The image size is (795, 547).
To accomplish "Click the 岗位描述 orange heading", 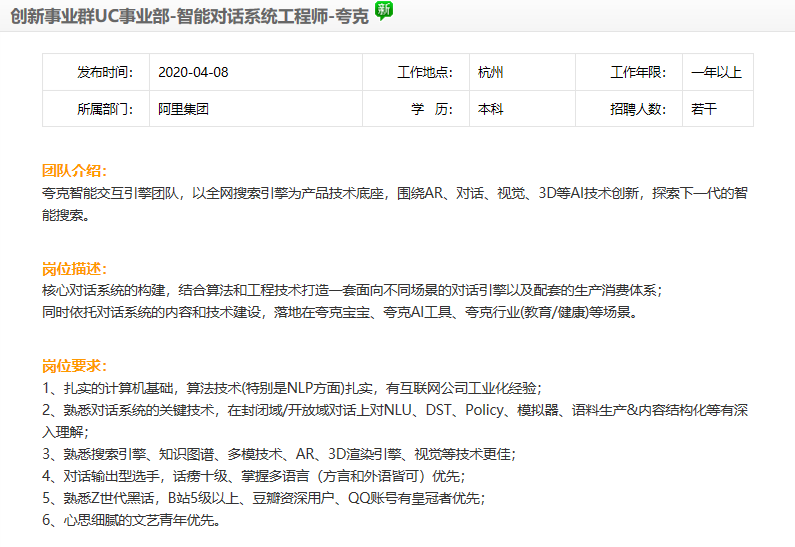I will 75,269.
